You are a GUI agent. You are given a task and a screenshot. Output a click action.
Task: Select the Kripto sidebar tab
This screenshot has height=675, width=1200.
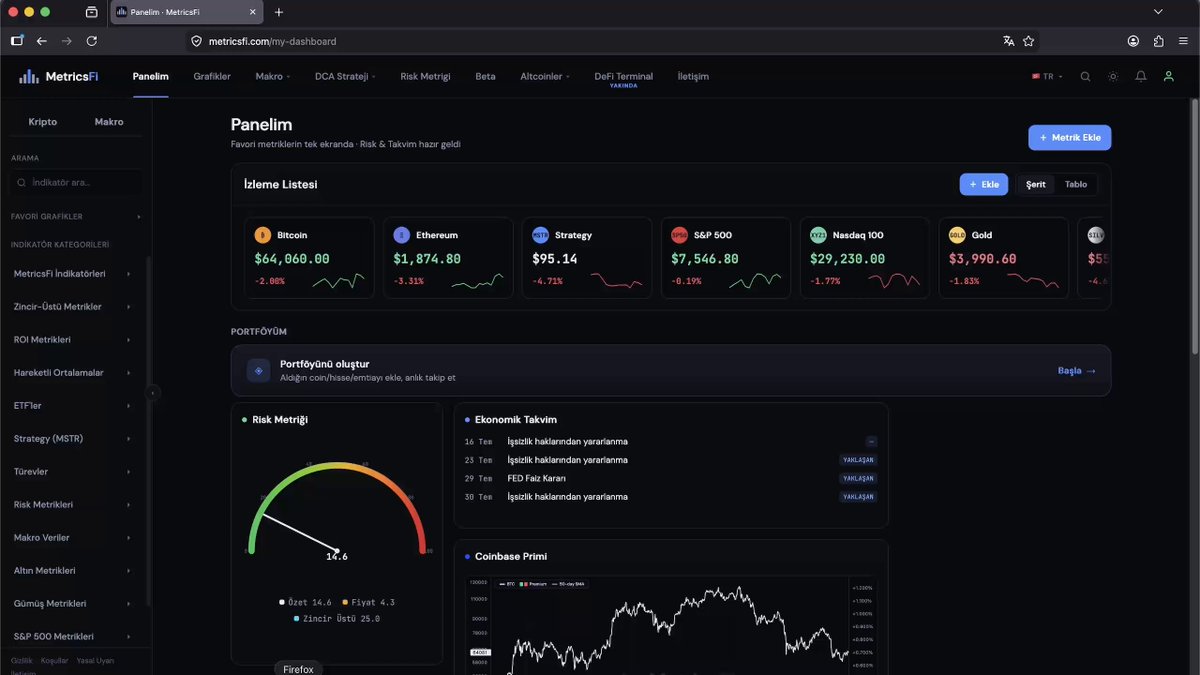pos(43,122)
